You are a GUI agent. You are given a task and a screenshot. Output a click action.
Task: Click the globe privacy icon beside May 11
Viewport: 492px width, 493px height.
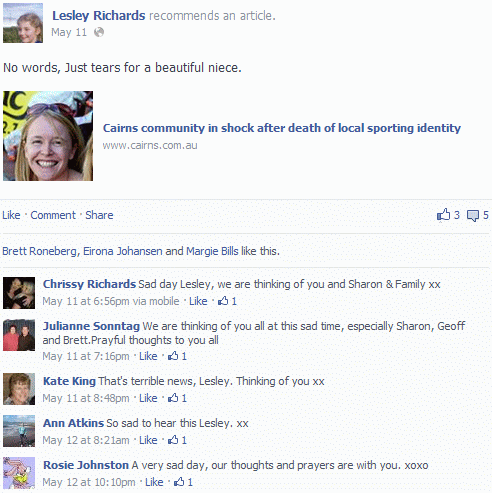(x=99, y=32)
